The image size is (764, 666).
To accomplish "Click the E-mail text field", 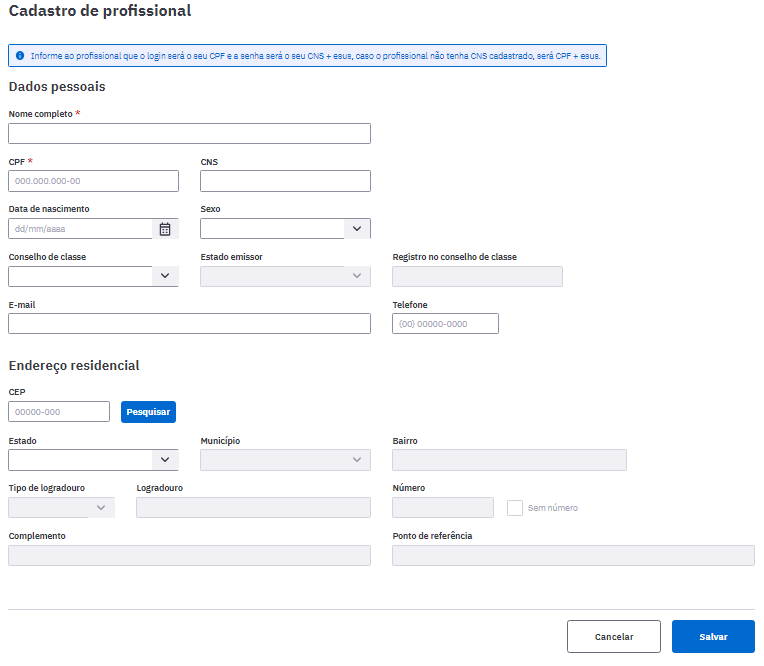I will pyautogui.click(x=190, y=324).
